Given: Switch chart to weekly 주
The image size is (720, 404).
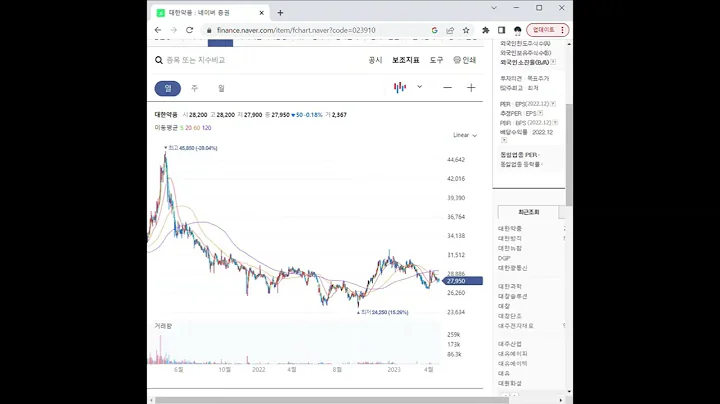Looking at the screenshot, I should (x=195, y=88).
